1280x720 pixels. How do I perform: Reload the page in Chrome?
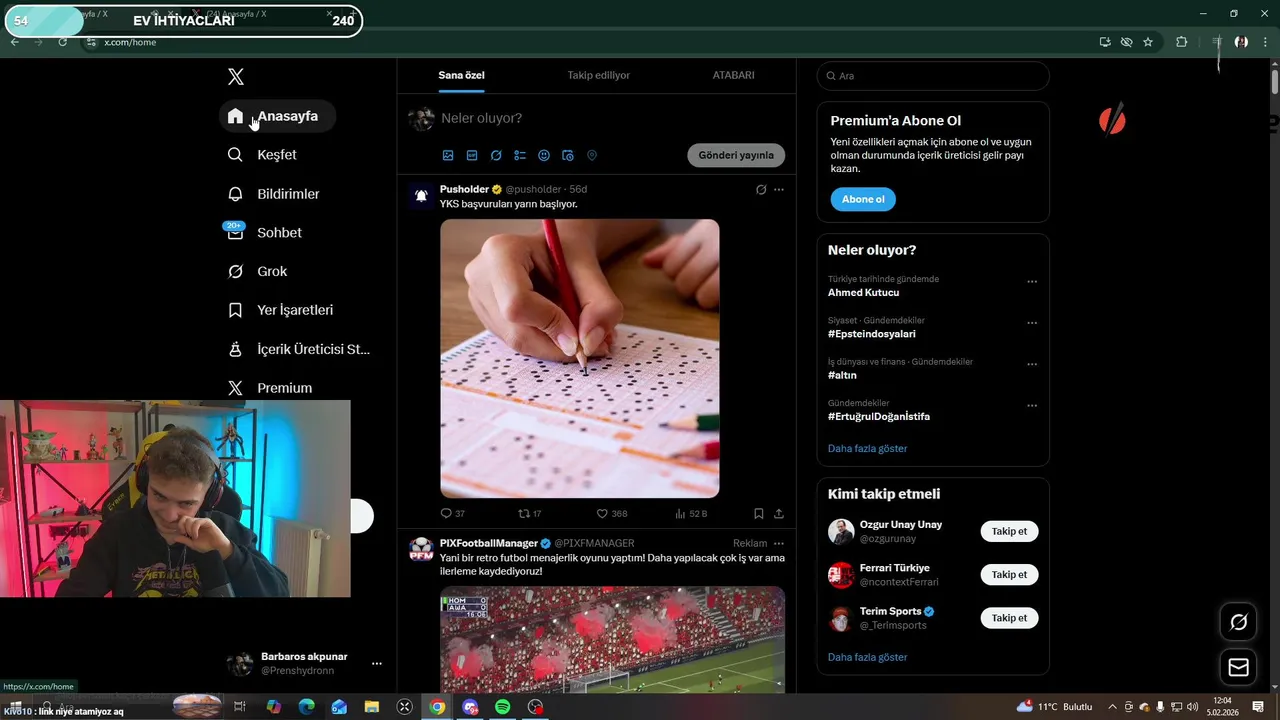[63, 42]
